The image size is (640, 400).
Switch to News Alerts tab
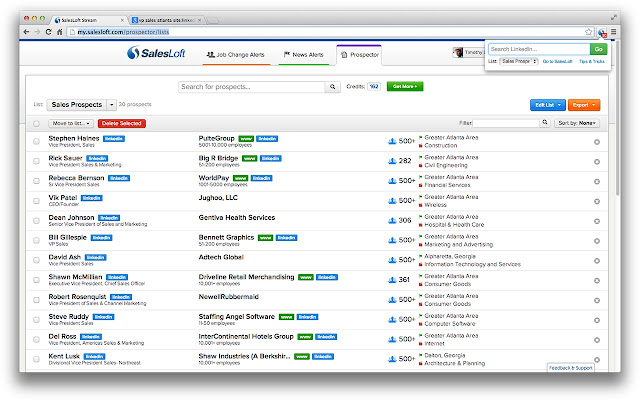click(x=304, y=55)
